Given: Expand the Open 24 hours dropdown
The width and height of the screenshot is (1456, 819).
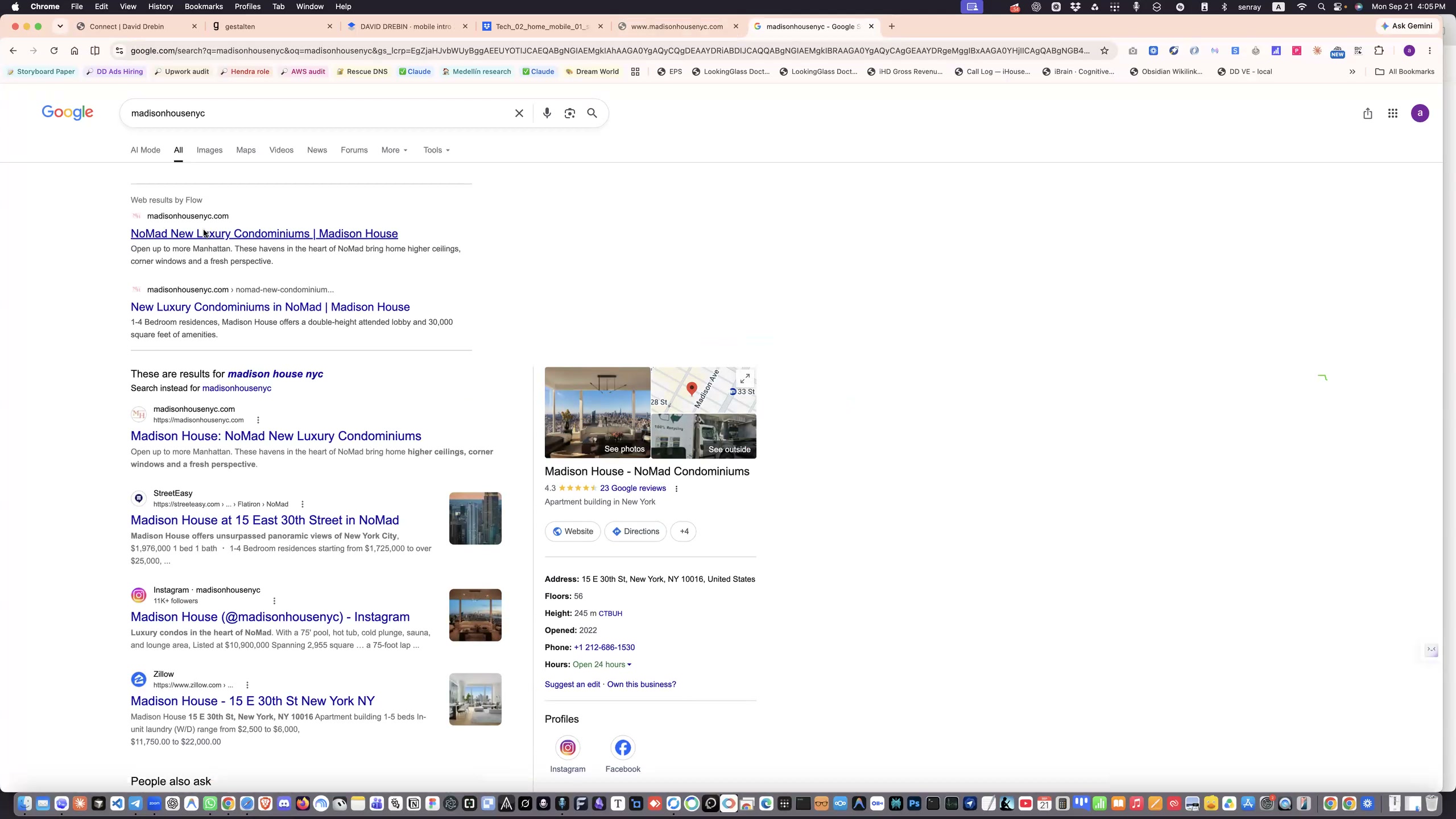Looking at the screenshot, I should tap(602, 664).
